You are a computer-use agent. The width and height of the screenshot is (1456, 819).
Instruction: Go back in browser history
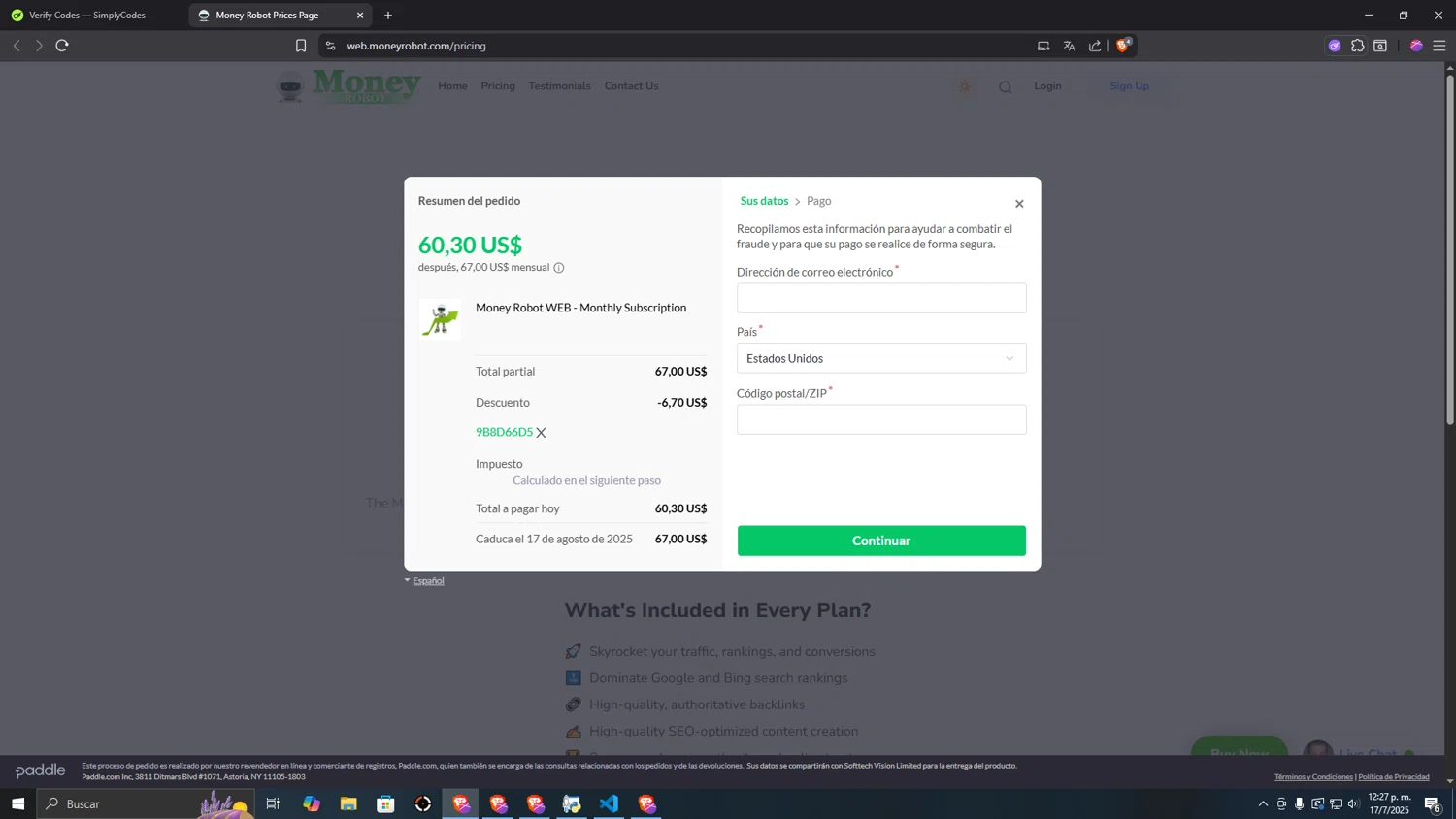[17, 46]
